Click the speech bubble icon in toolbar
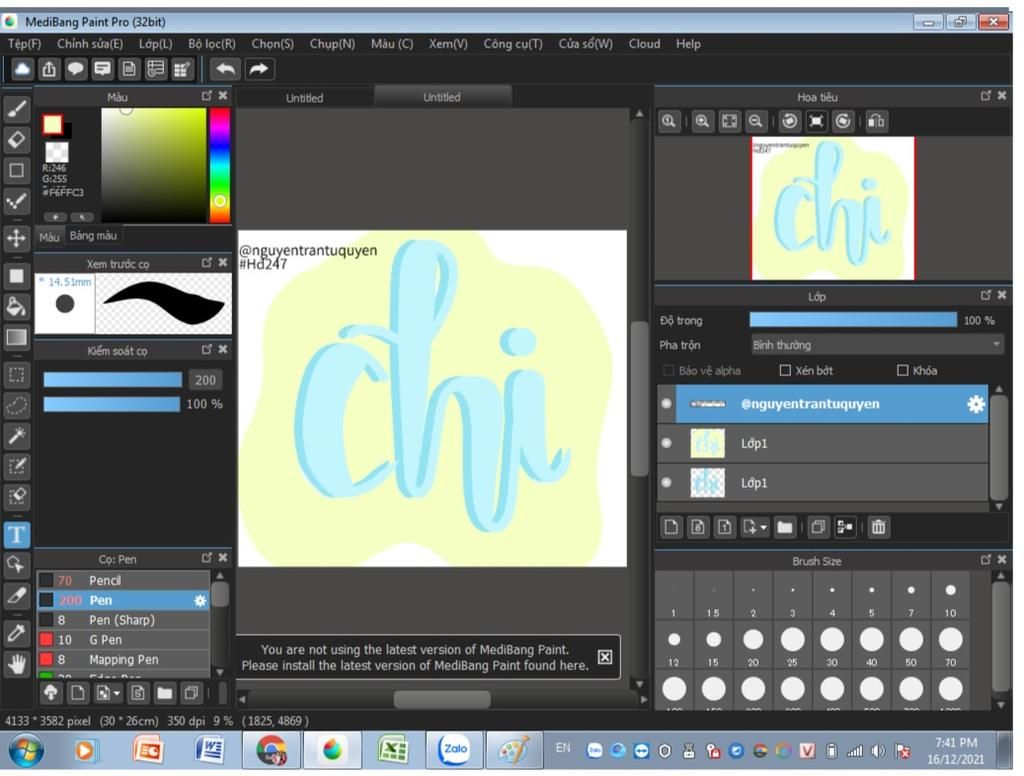 point(76,69)
